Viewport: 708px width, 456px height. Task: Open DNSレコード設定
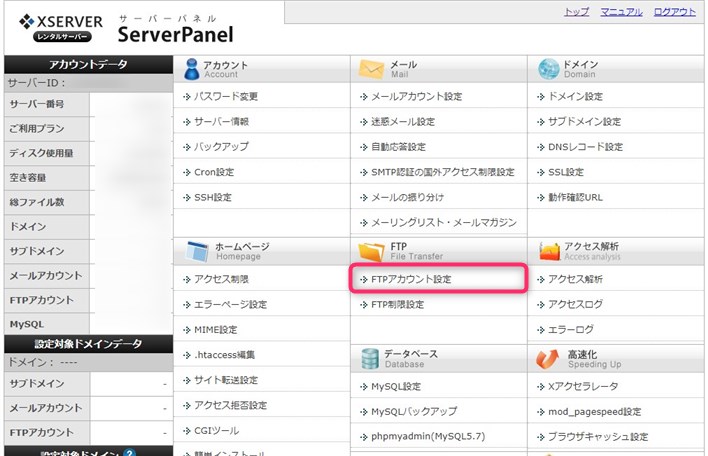585,147
